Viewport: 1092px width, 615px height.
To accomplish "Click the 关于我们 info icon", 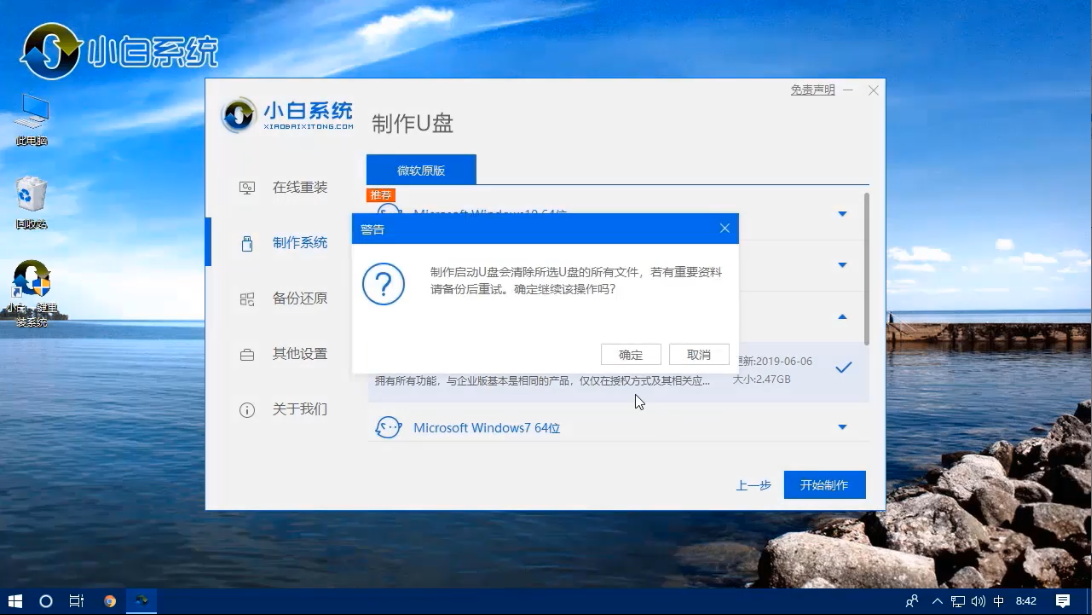I will pos(247,410).
